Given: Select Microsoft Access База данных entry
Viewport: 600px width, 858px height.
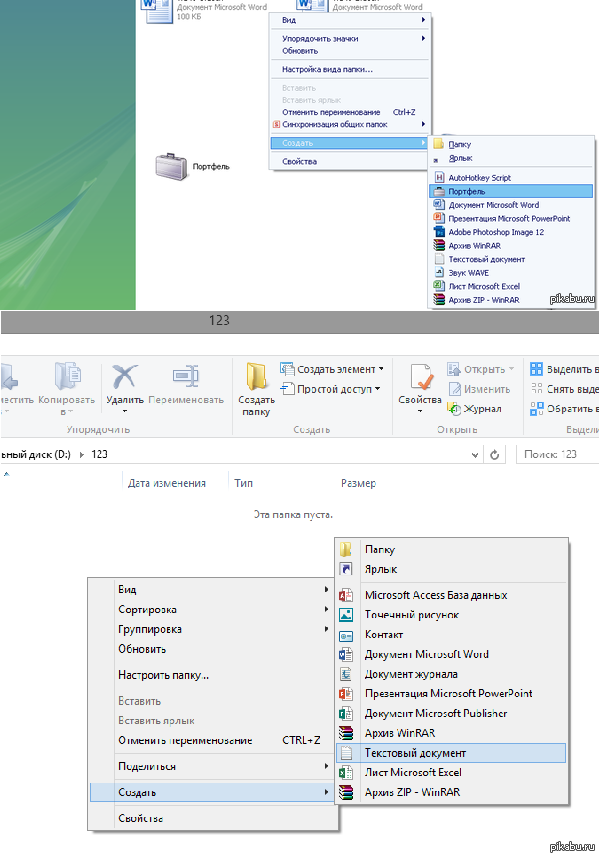Looking at the screenshot, I should point(436,595).
